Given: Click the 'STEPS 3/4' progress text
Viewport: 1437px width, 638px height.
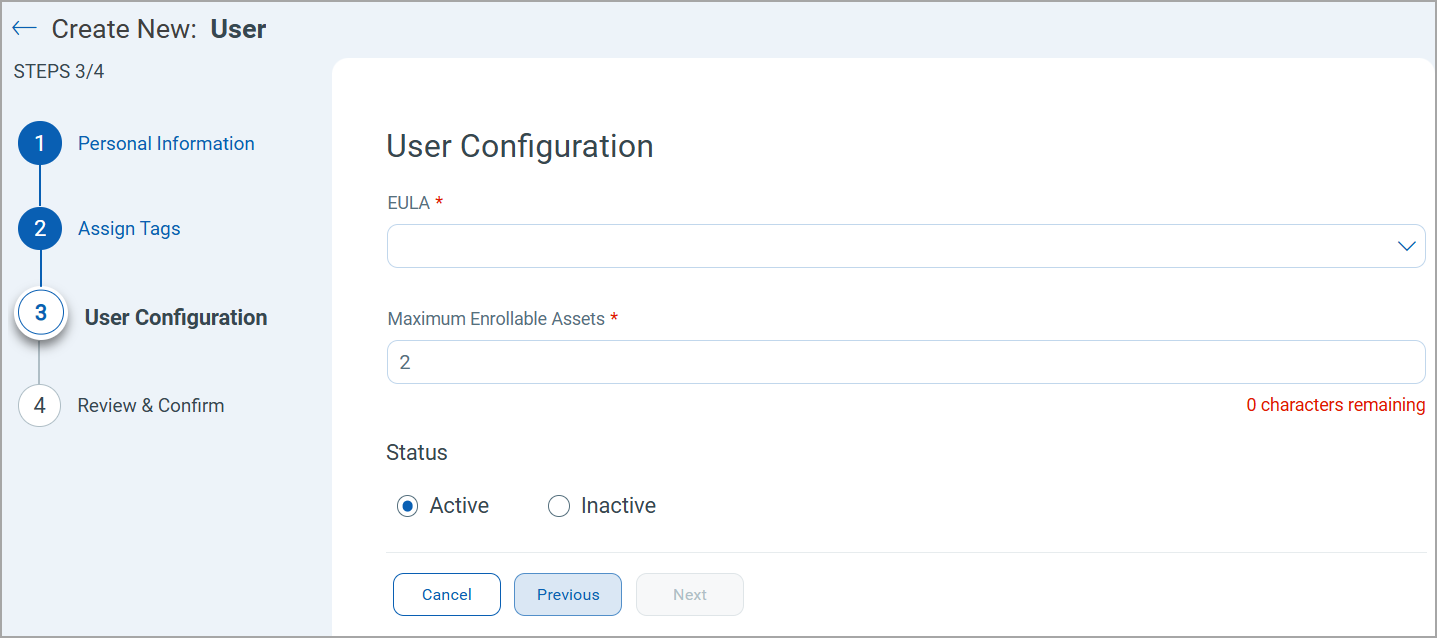Looking at the screenshot, I should coord(59,72).
